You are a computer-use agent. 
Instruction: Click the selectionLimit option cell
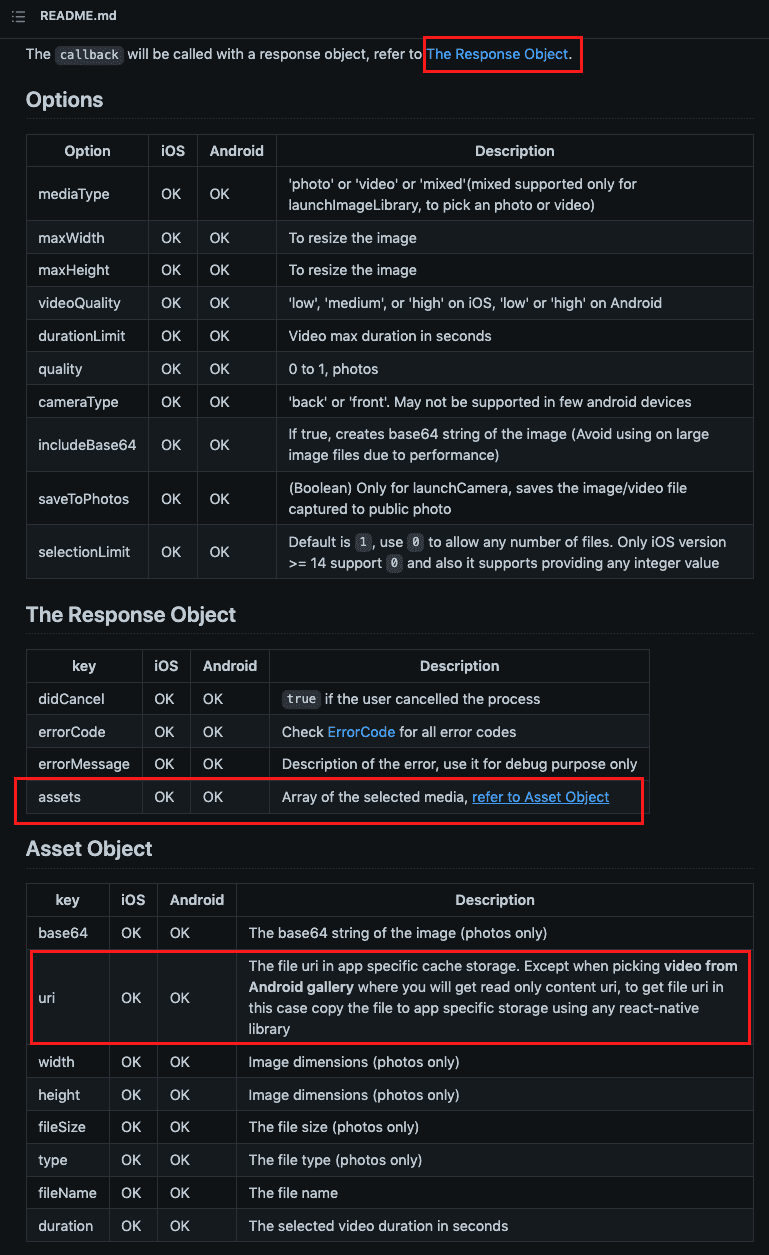tap(88, 552)
